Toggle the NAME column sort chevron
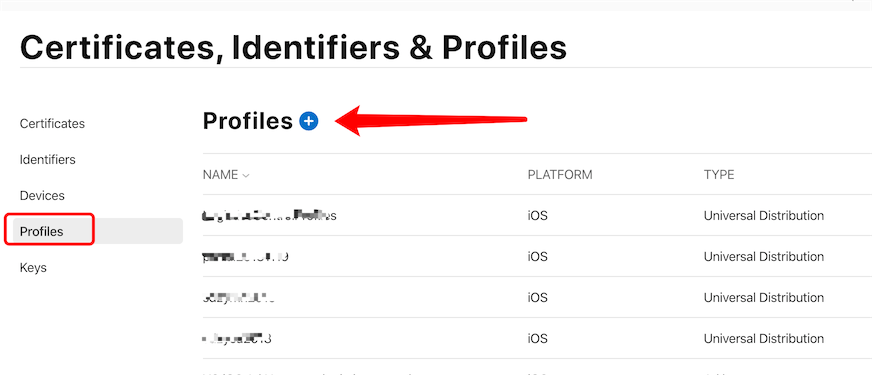Viewport: 872px width, 375px height. [x=246, y=175]
